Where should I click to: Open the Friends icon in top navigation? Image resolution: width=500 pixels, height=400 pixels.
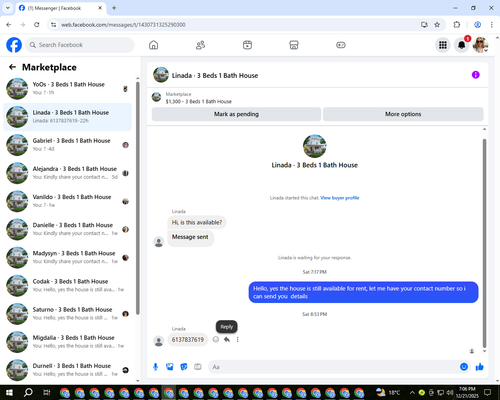[x=200, y=45]
